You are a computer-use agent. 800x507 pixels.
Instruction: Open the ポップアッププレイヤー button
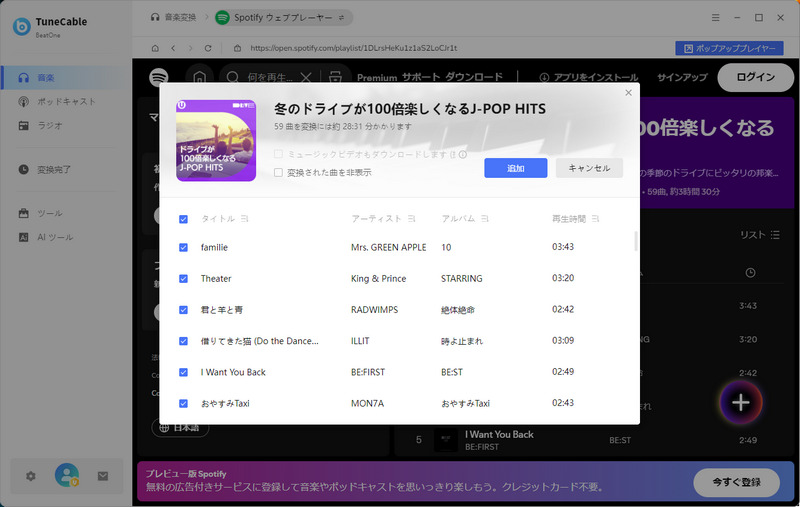pos(729,48)
